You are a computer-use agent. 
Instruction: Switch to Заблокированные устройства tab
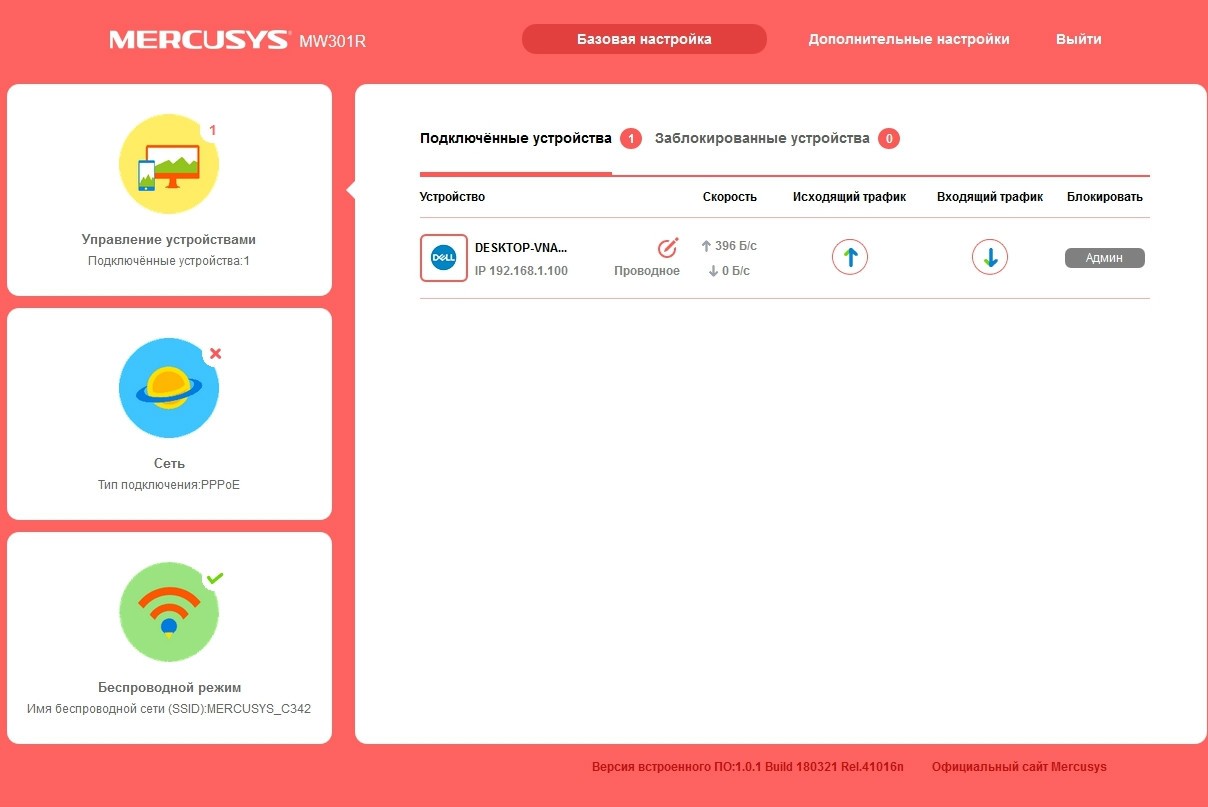point(762,138)
